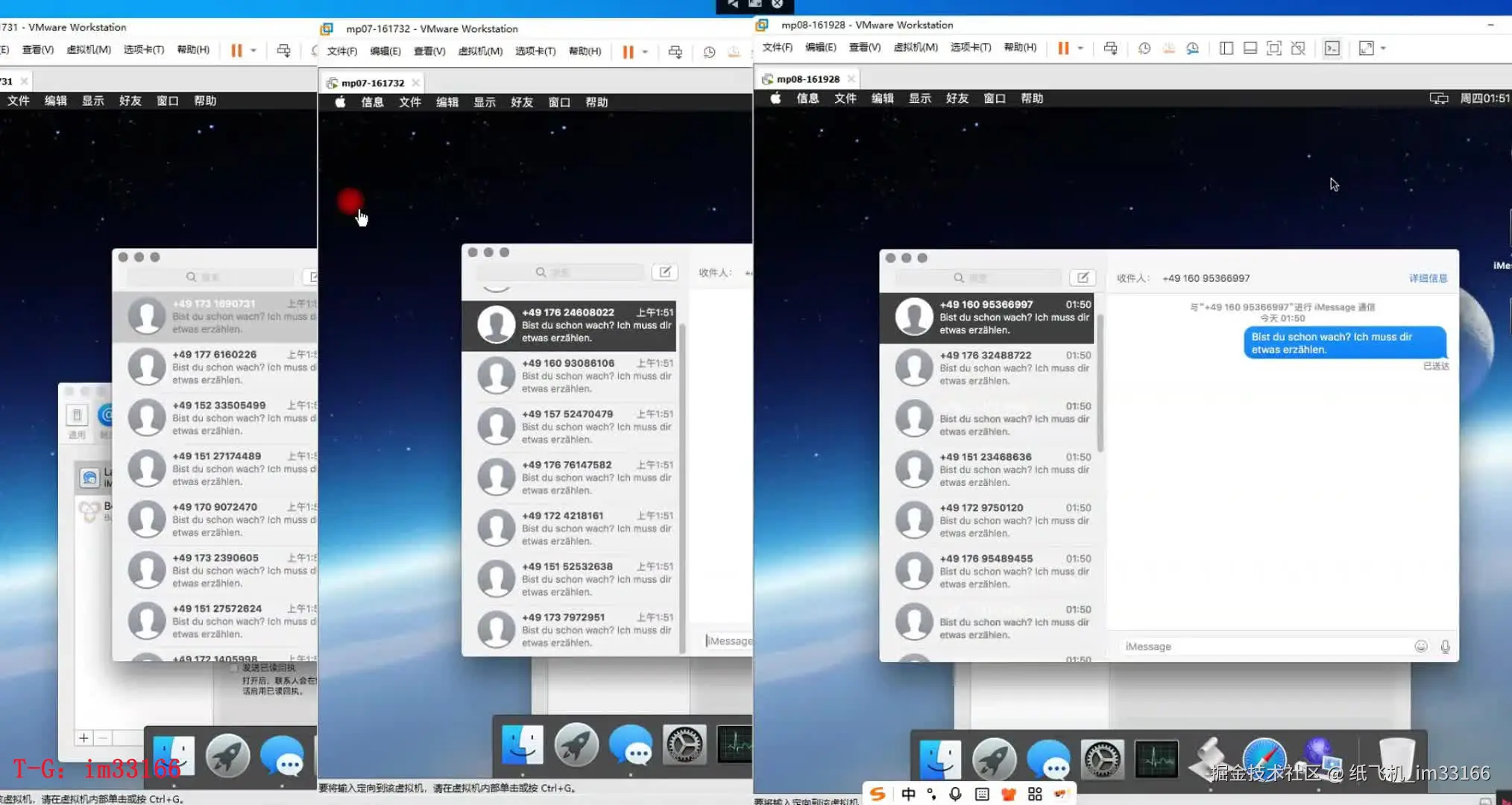Screen dimensions: 1512x805
Task: Click compose new message icon in mp08 Messages
Action: click(1083, 277)
